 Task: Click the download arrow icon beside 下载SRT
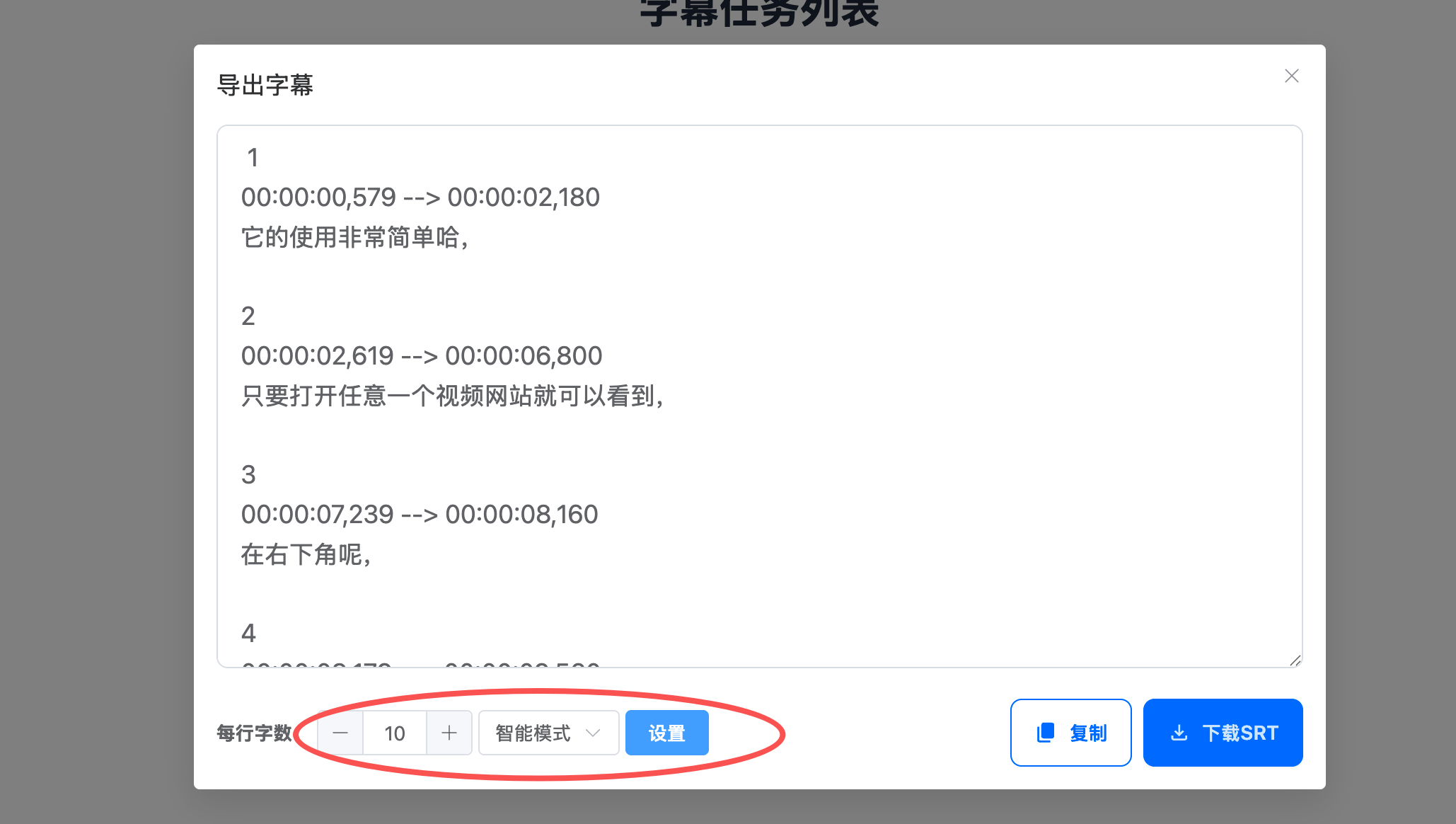click(1179, 733)
